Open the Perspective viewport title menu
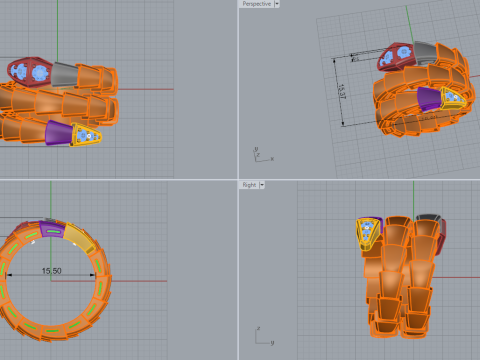 (x=256, y=4)
